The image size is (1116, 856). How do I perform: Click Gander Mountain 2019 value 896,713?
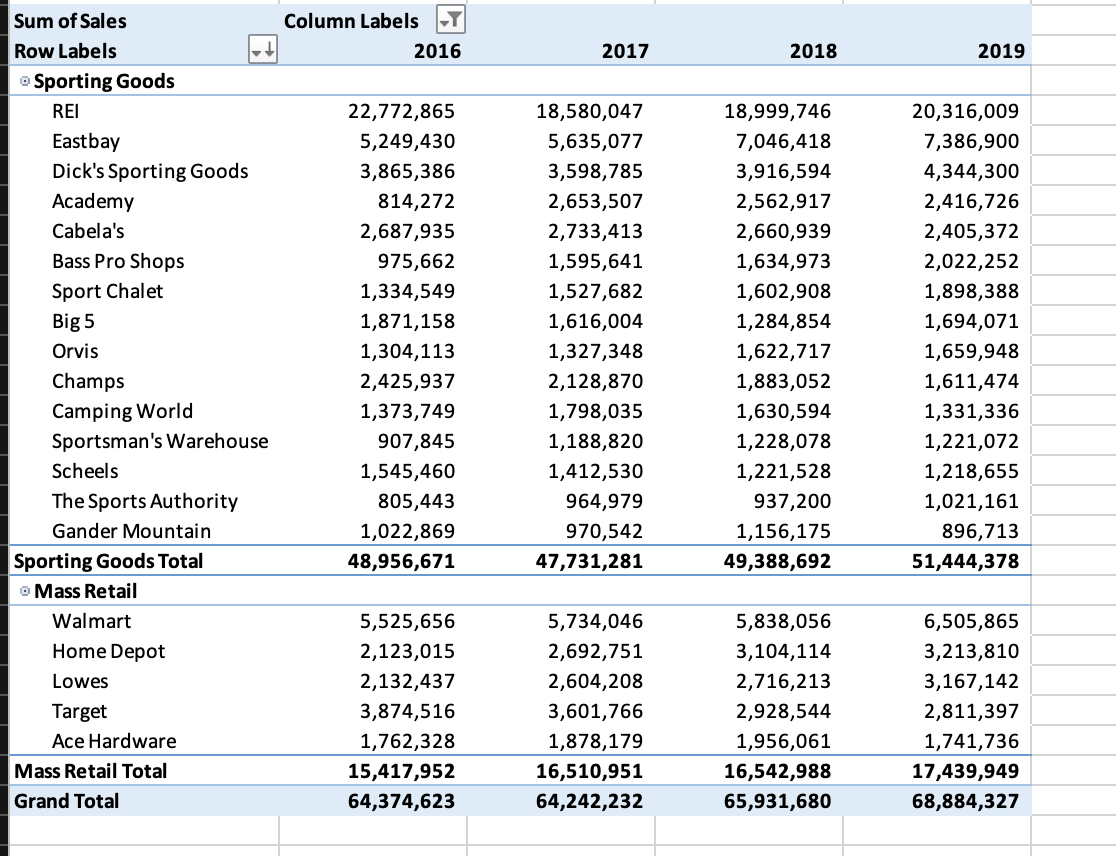tap(979, 531)
